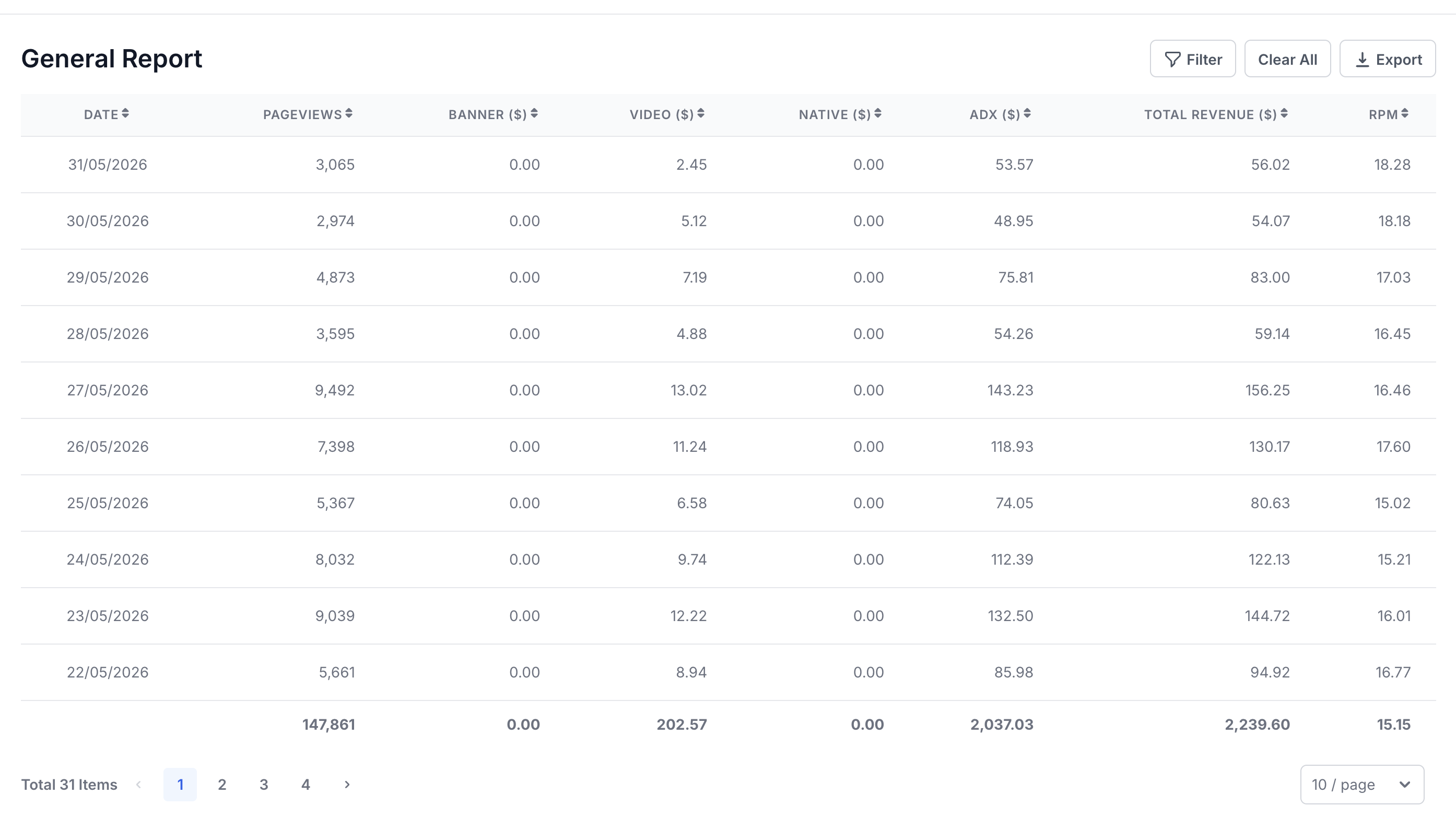Click ADX value 143.23
The width and height of the screenshot is (1456, 818).
coord(1010,391)
